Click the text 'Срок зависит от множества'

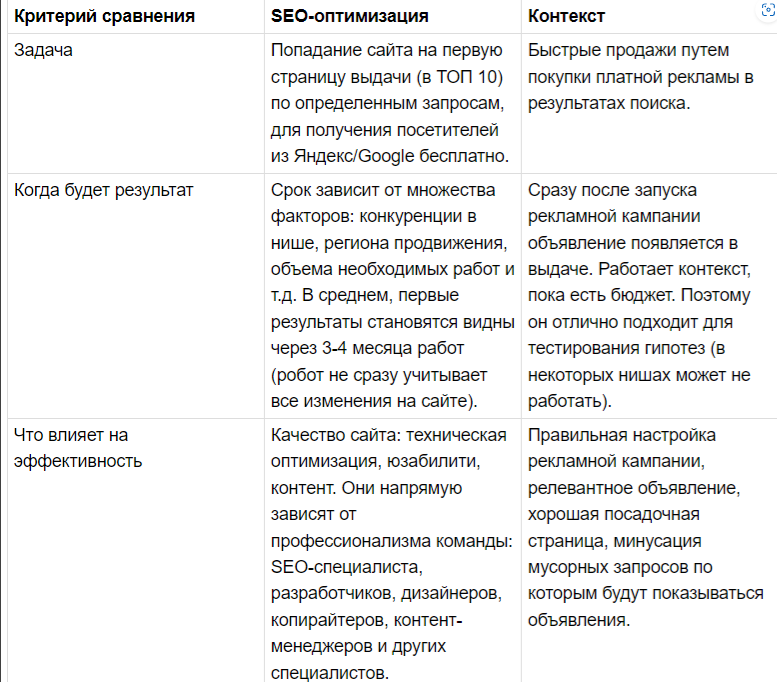(383, 190)
